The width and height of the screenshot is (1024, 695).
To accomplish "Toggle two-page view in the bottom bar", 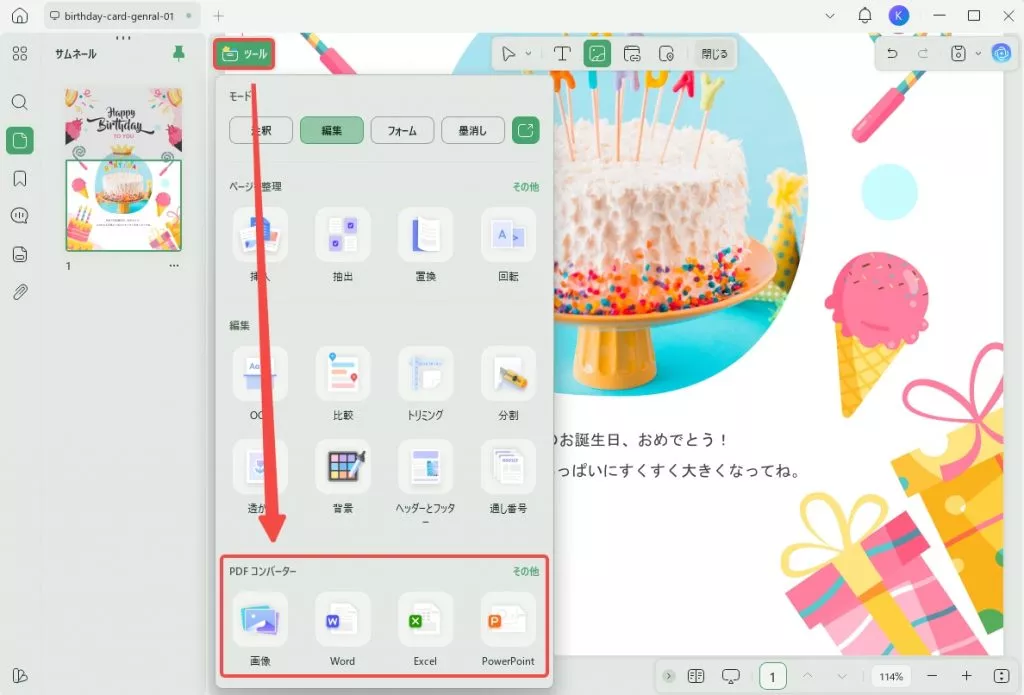I will [x=697, y=676].
